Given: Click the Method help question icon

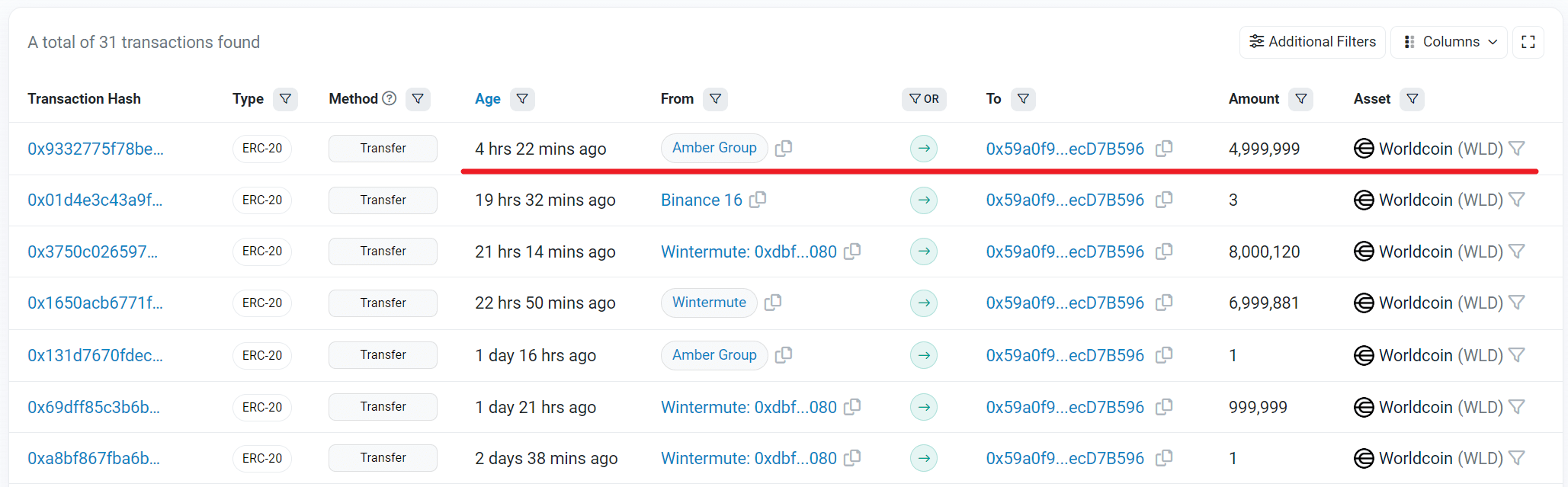Looking at the screenshot, I should point(390,98).
